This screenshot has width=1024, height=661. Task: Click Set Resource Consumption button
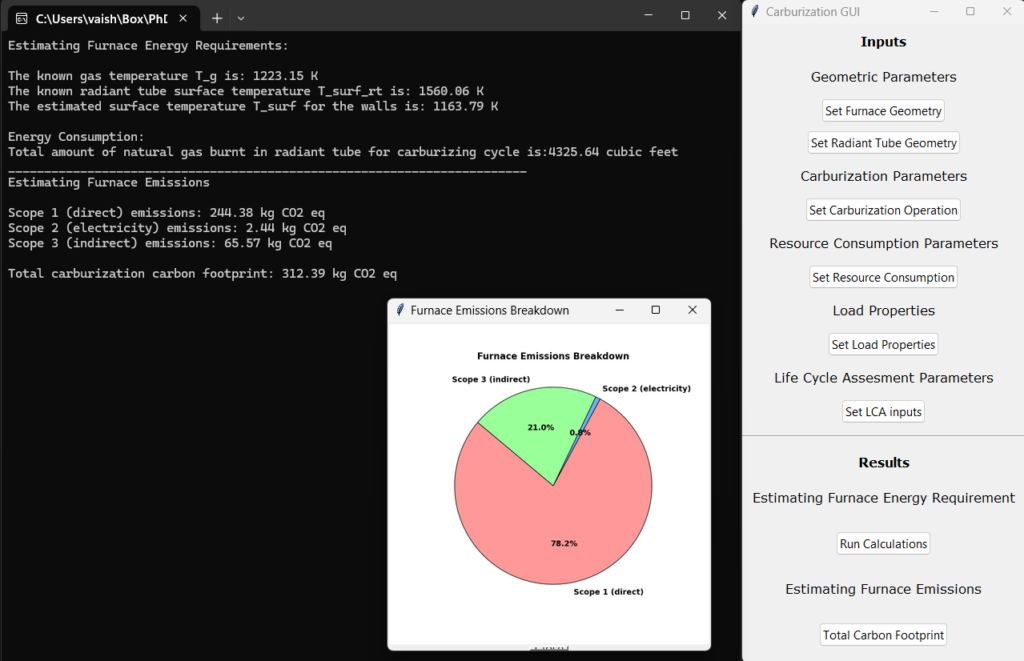point(883,278)
